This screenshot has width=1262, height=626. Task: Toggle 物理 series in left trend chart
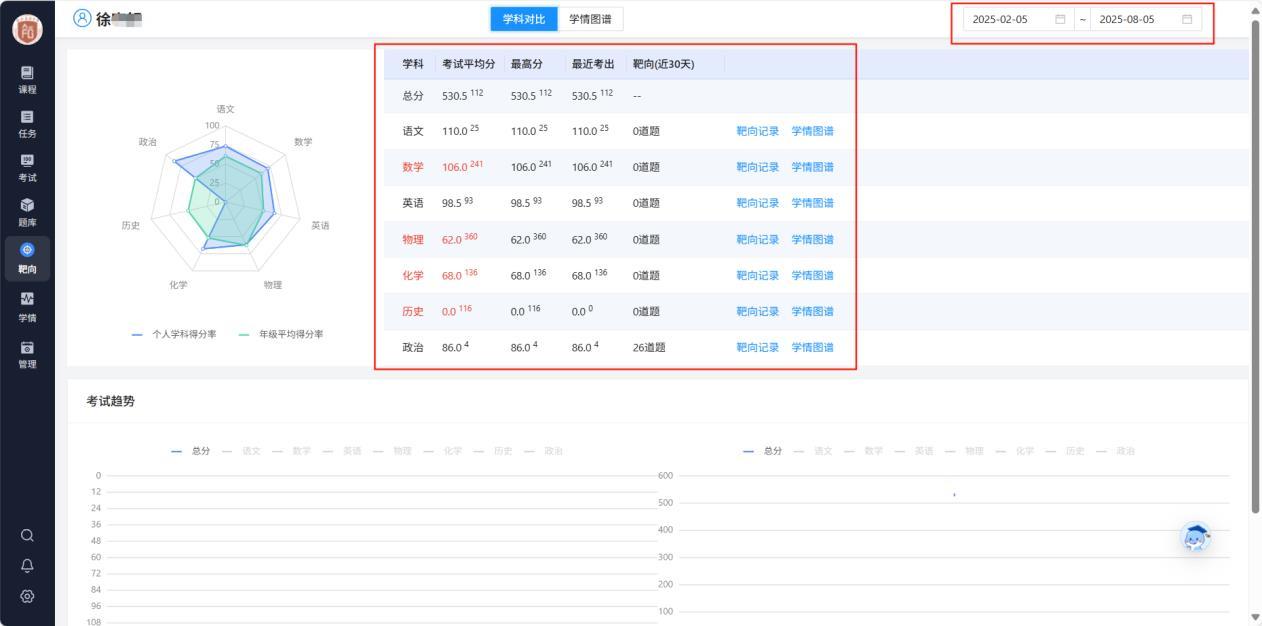393,451
